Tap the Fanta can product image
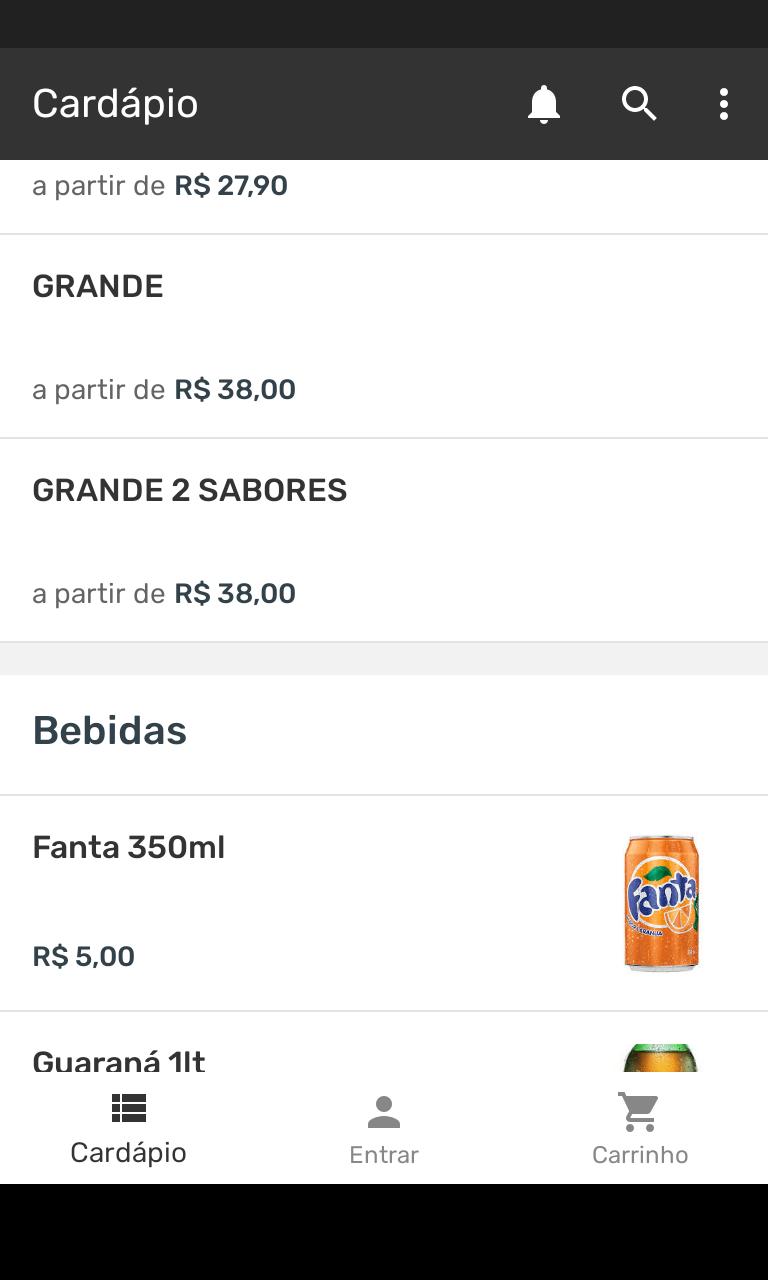The width and height of the screenshot is (768, 1280). click(x=661, y=903)
